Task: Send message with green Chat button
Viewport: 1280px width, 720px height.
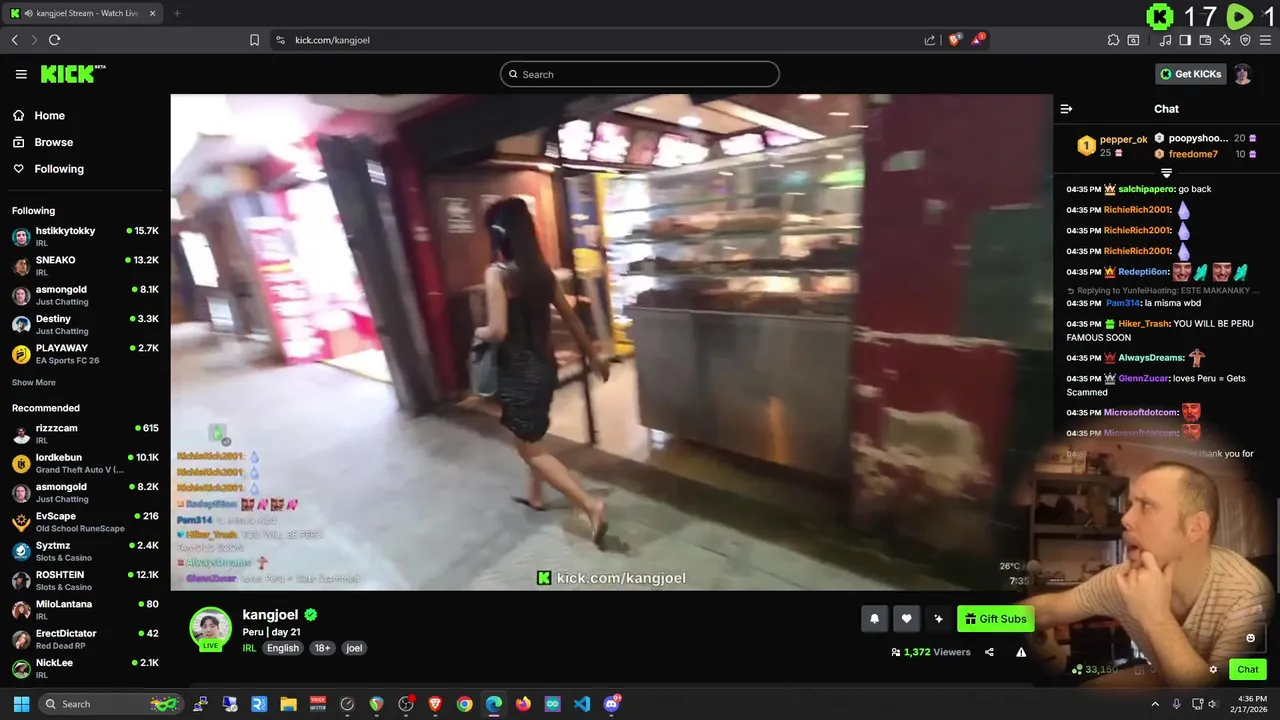Action: point(1248,669)
